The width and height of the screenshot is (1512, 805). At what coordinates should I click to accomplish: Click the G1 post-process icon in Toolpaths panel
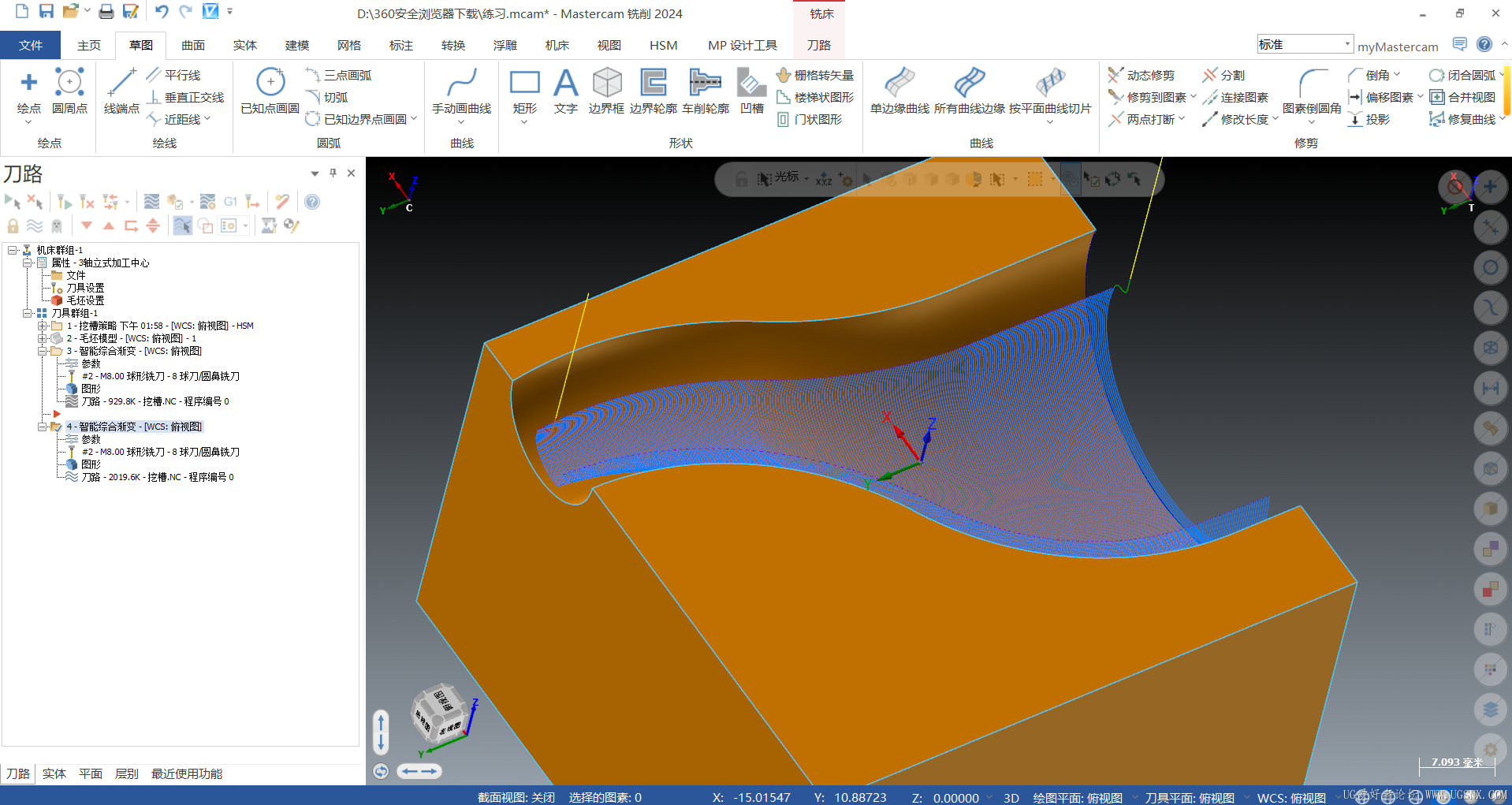(x=230, y=202)
